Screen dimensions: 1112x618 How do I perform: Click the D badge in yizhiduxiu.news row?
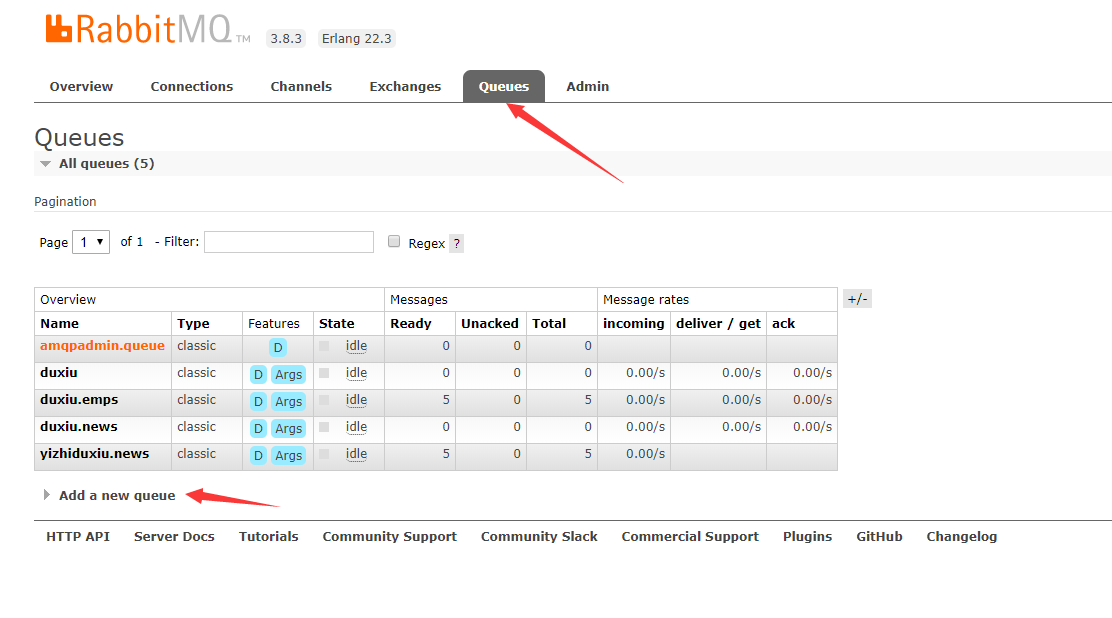[x=258, y=455]
